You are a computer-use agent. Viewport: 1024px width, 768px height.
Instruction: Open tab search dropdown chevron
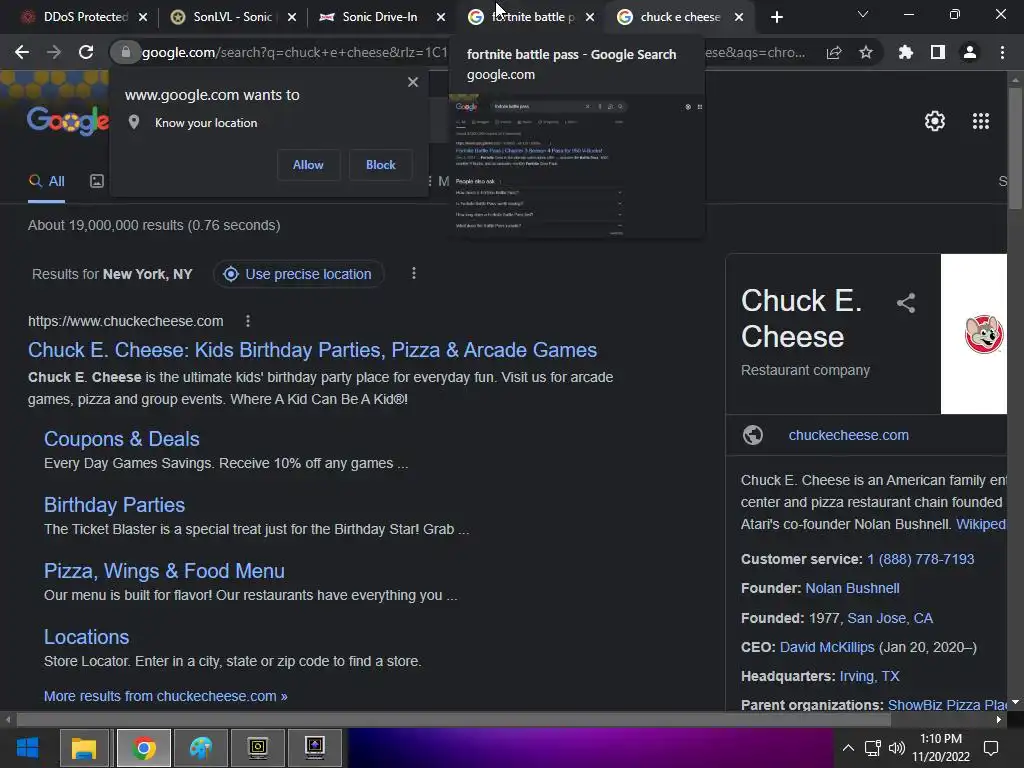click(x=863, y=14)
